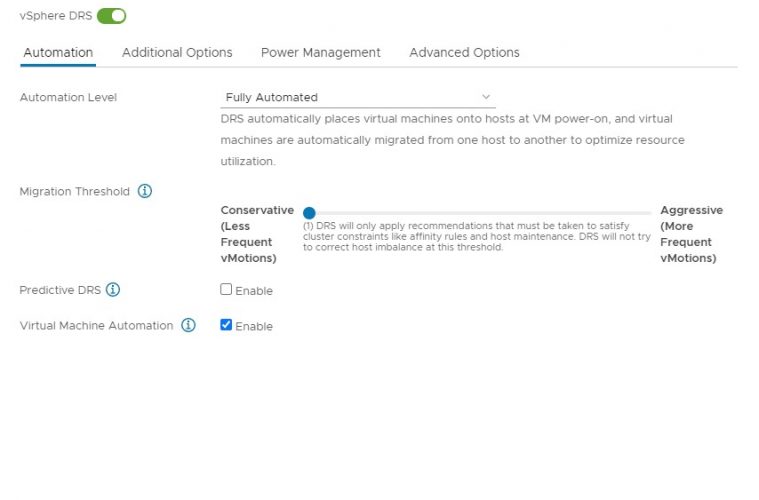Click the Virtual Machine Automation label text
The height and width of the screenshot is (500, 759).
click(96, 325)
